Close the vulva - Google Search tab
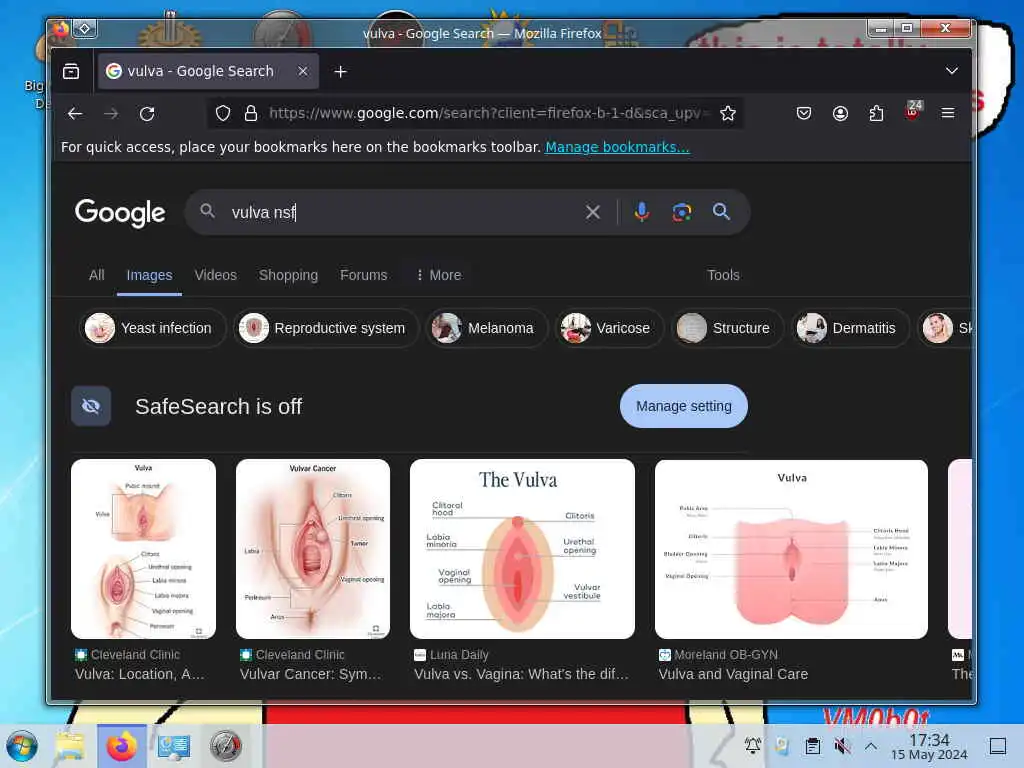The width and height of the screenshot is (1024, 768). click(302, 71)
